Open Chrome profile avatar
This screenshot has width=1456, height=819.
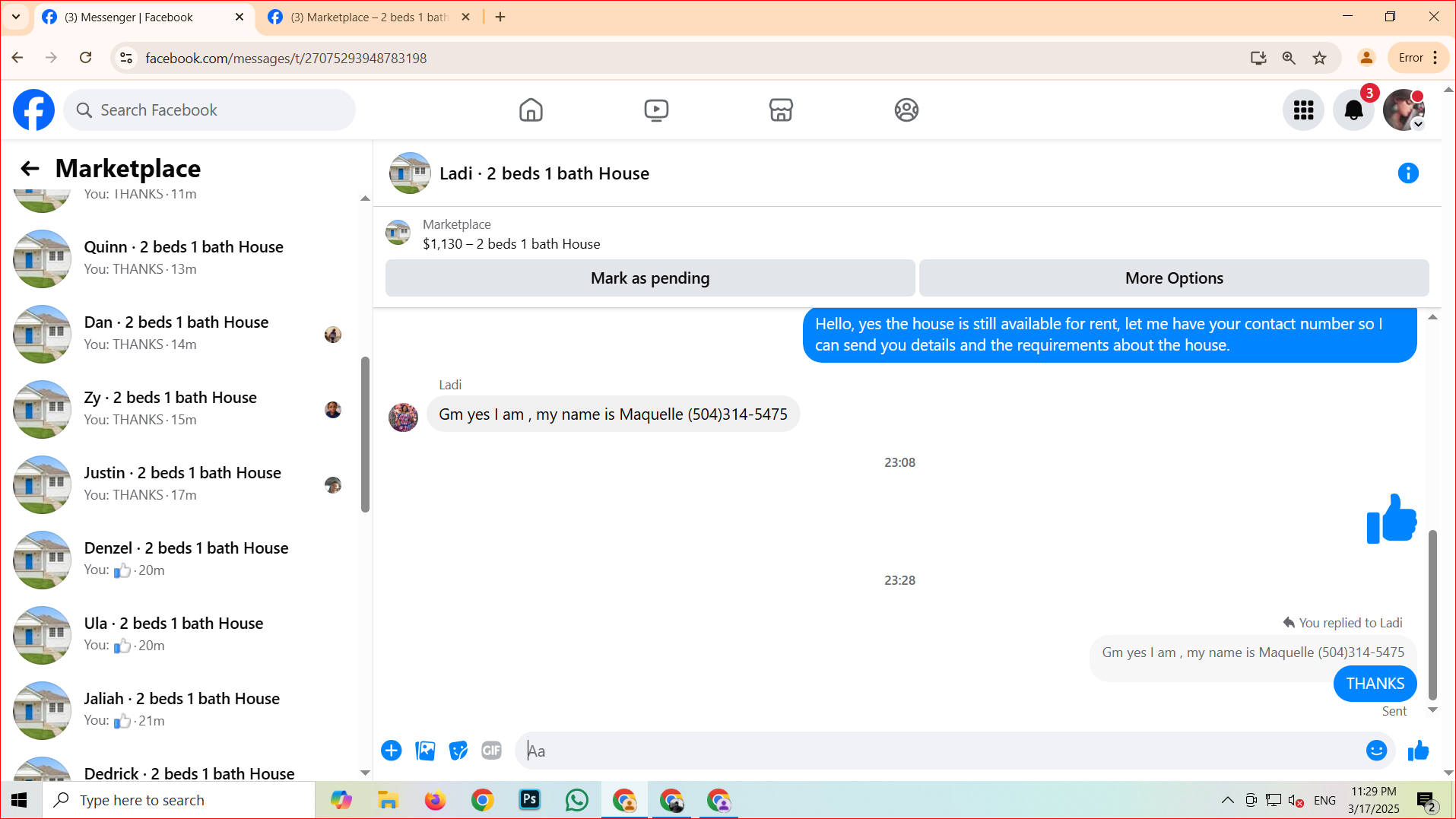(1366, 58)
